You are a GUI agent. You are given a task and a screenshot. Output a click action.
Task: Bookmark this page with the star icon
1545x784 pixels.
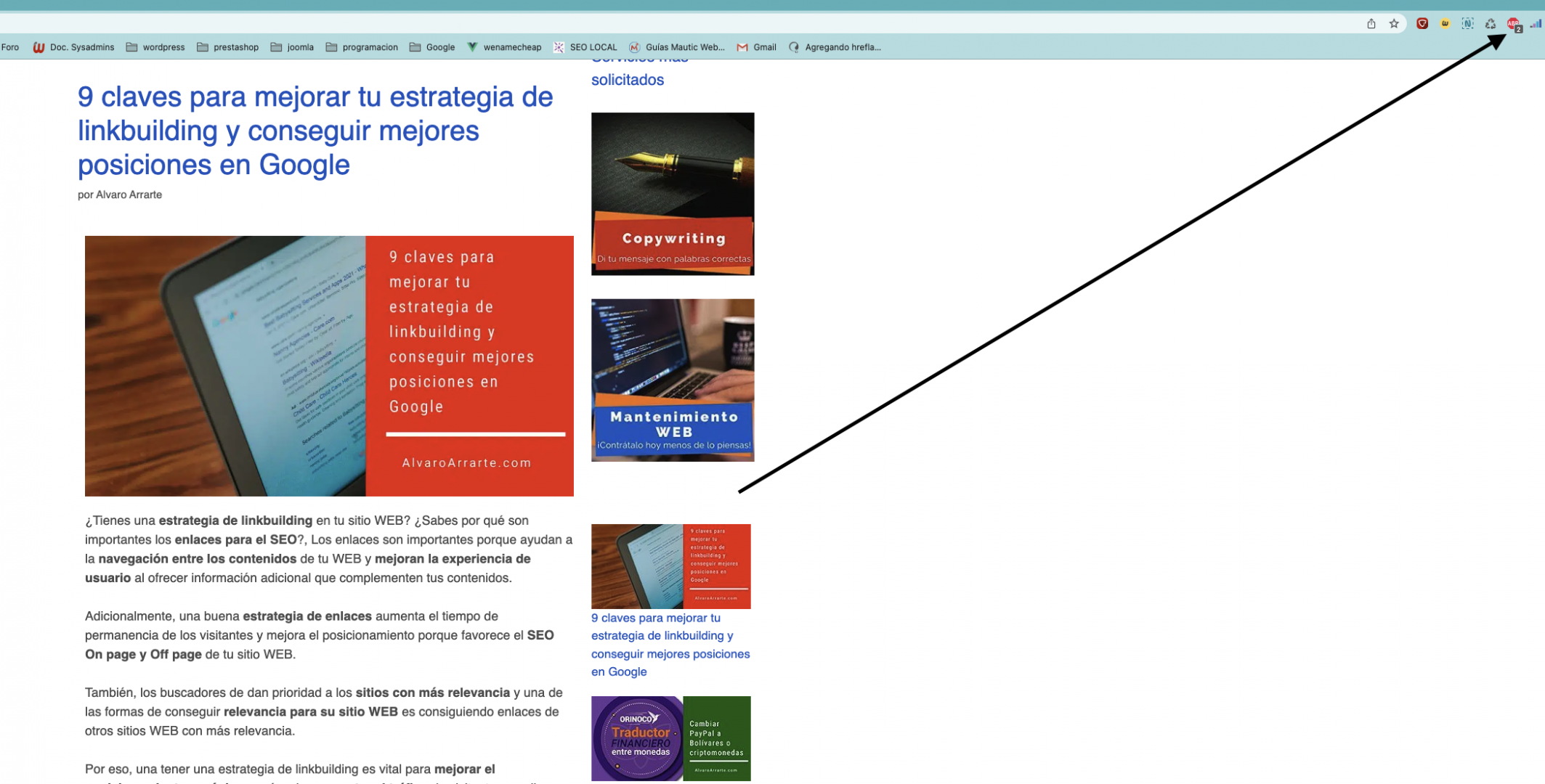[x=1394, y=24]
